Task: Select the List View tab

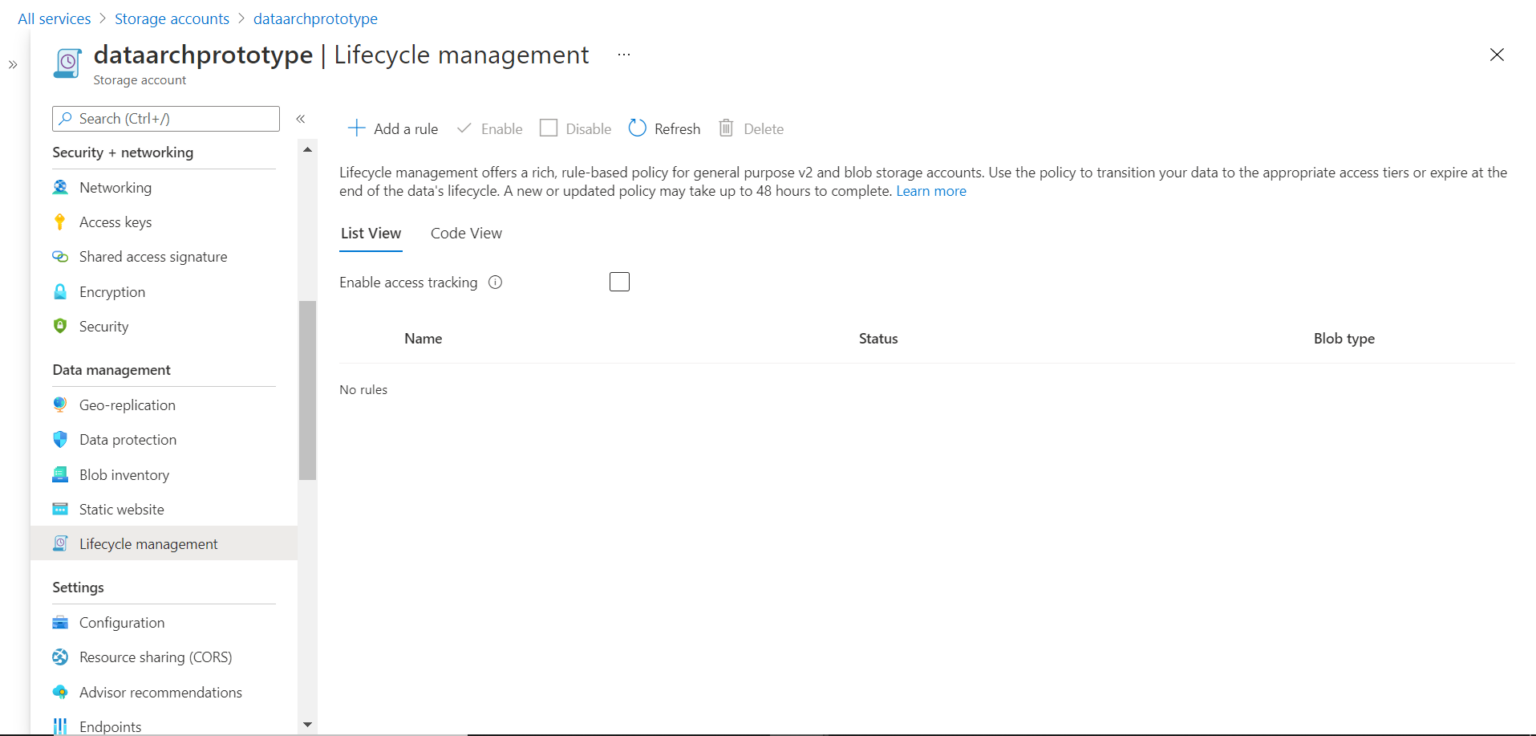Action: 371,233
